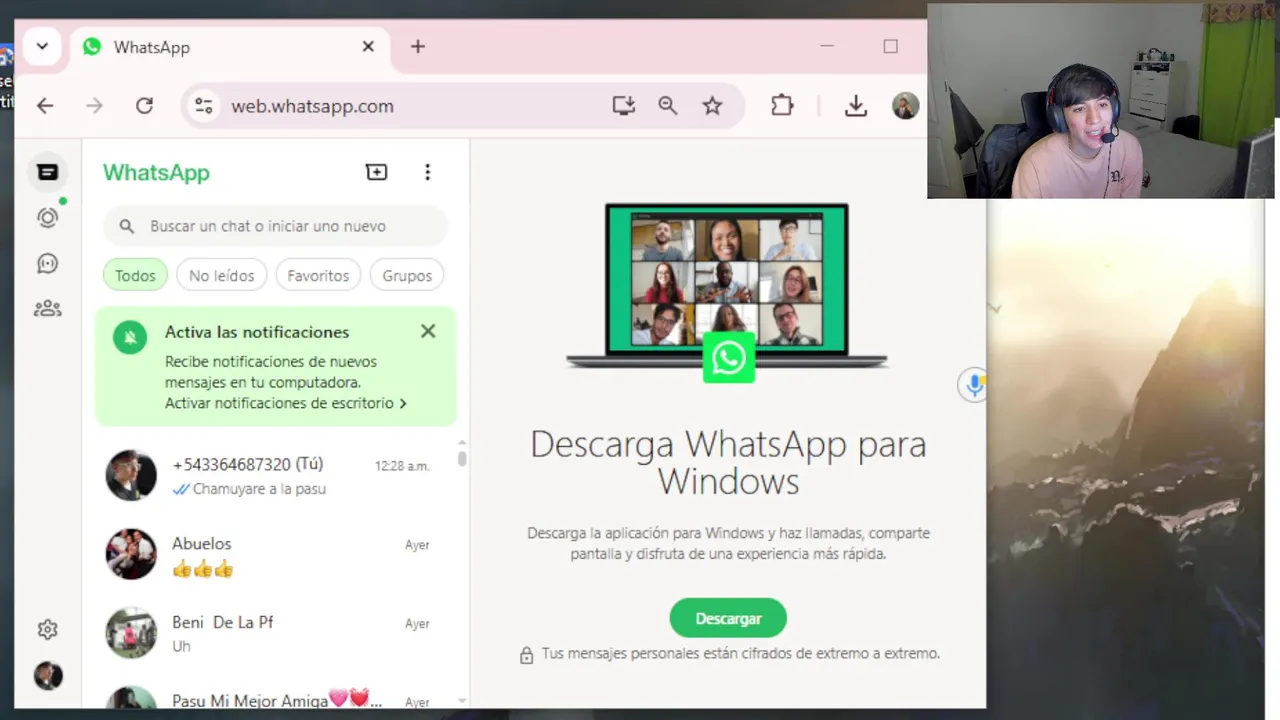
Task: Select the Favoritos chat filter
Action: click(x=318, y=275)
